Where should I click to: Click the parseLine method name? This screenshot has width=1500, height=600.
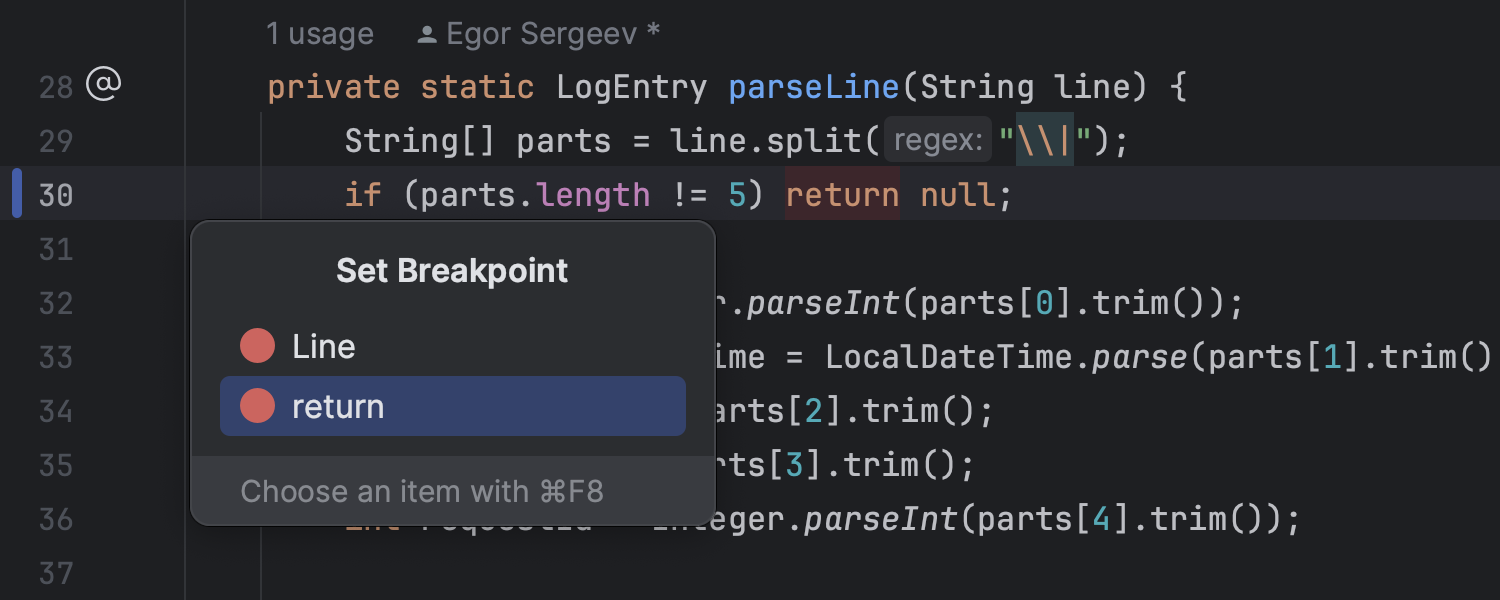tap(814, 87)
